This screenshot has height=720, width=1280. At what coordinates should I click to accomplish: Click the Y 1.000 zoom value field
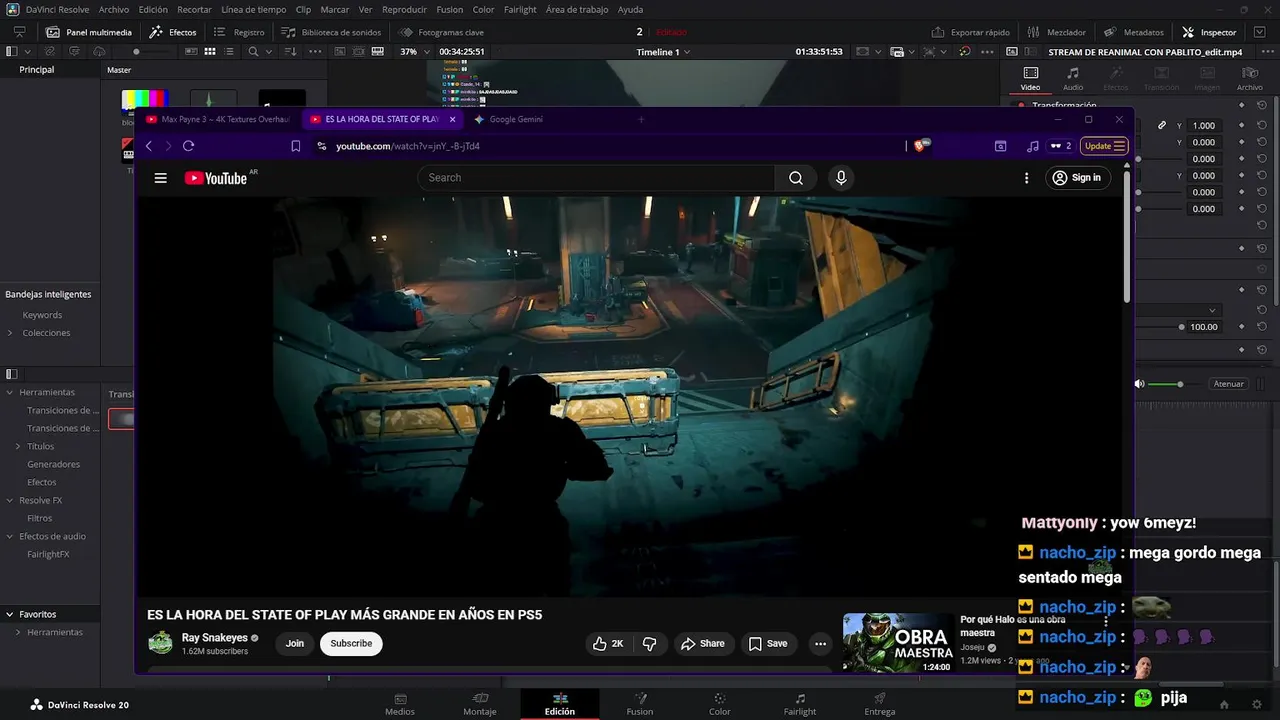1203,125
